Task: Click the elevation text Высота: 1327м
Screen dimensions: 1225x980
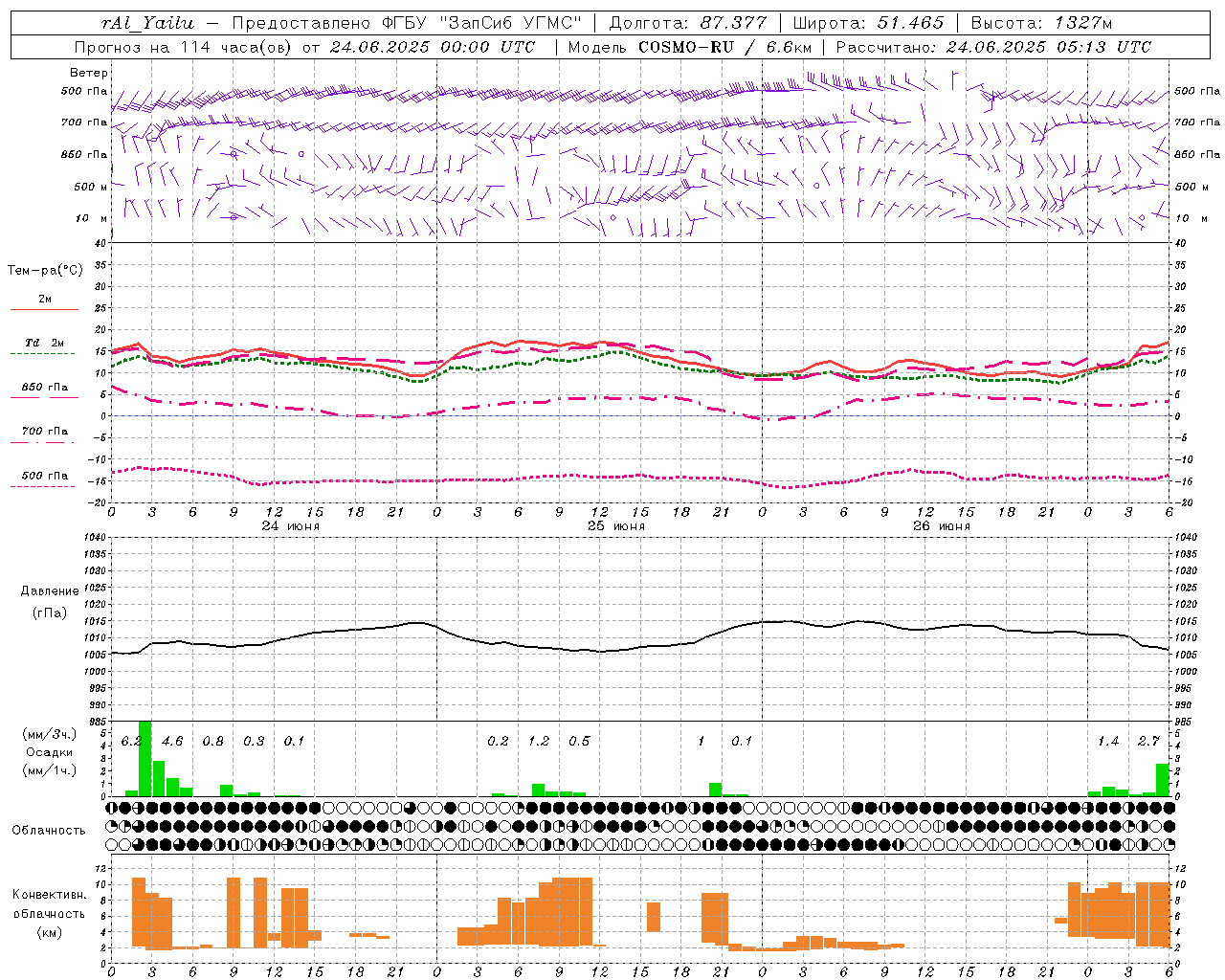Action: click(x=1041, y=23)
